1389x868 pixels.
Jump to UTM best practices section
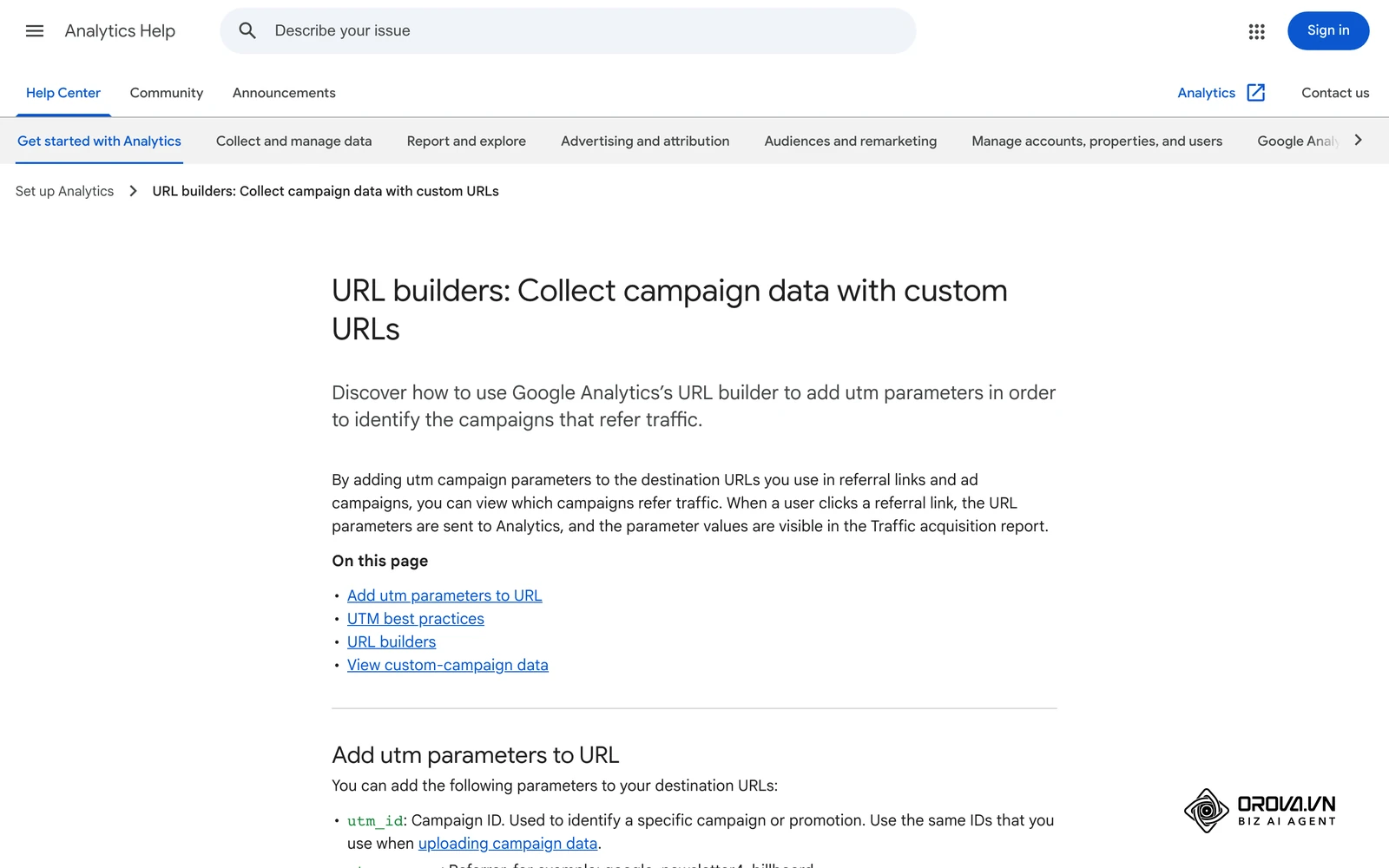tap(416, 619)
